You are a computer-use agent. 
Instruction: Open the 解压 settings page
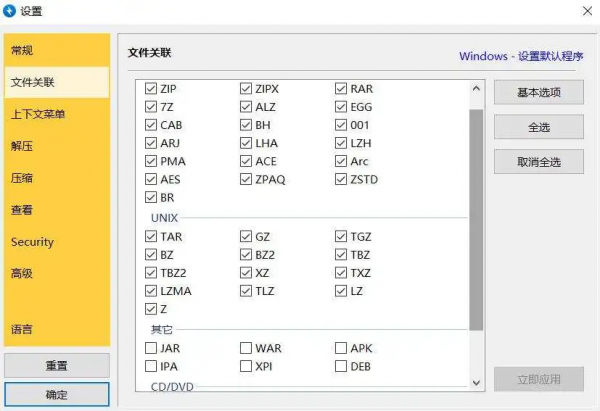tap(57, 146)
